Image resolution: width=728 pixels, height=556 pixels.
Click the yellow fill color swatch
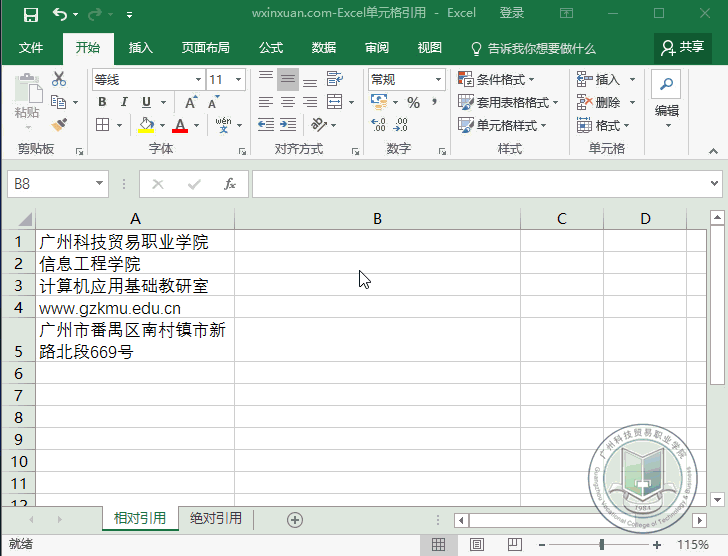[x=146, y=125]
